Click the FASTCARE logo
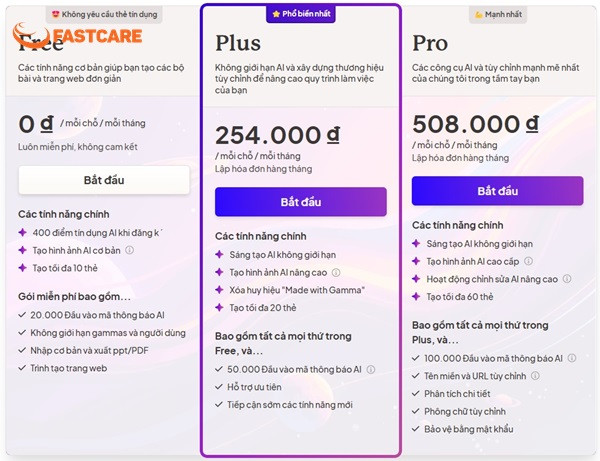 pos(78,36)
